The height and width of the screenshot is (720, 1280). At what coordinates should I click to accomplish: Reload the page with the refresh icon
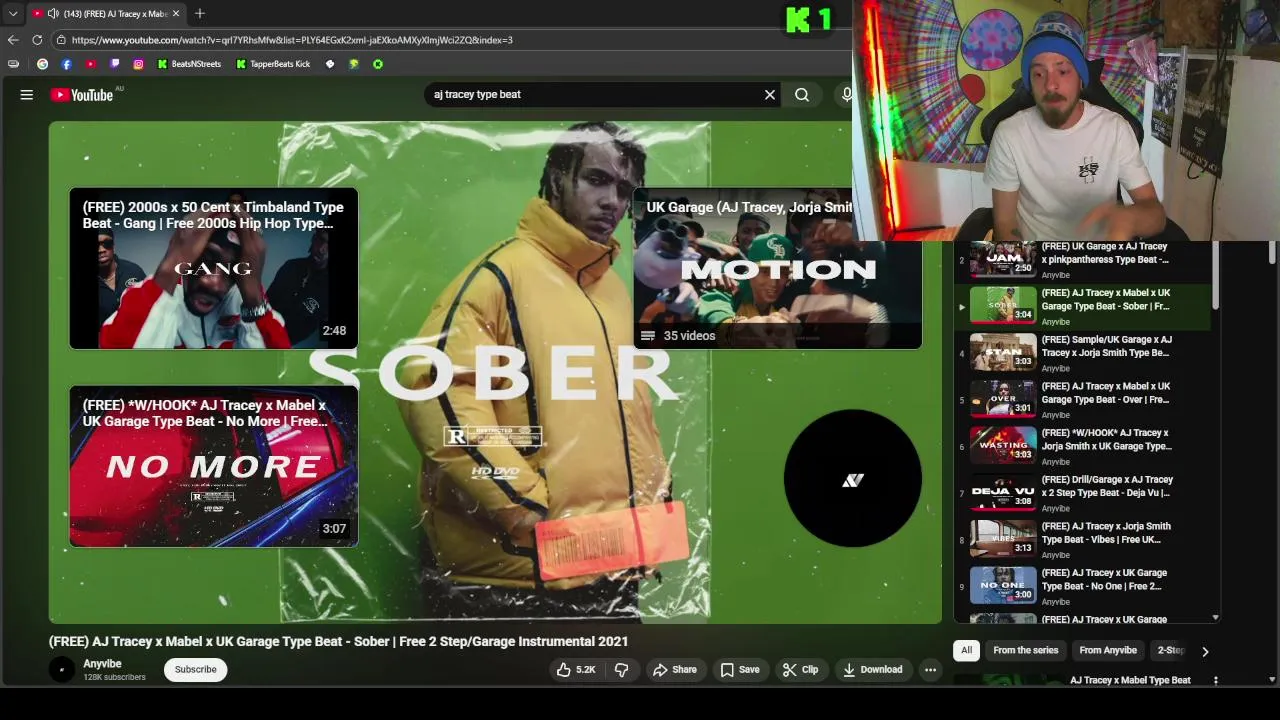click(37, 40)
